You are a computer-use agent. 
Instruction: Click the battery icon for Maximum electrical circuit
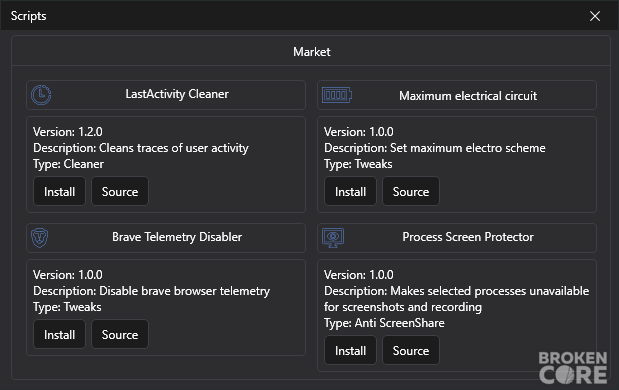[x=337, y=95]
